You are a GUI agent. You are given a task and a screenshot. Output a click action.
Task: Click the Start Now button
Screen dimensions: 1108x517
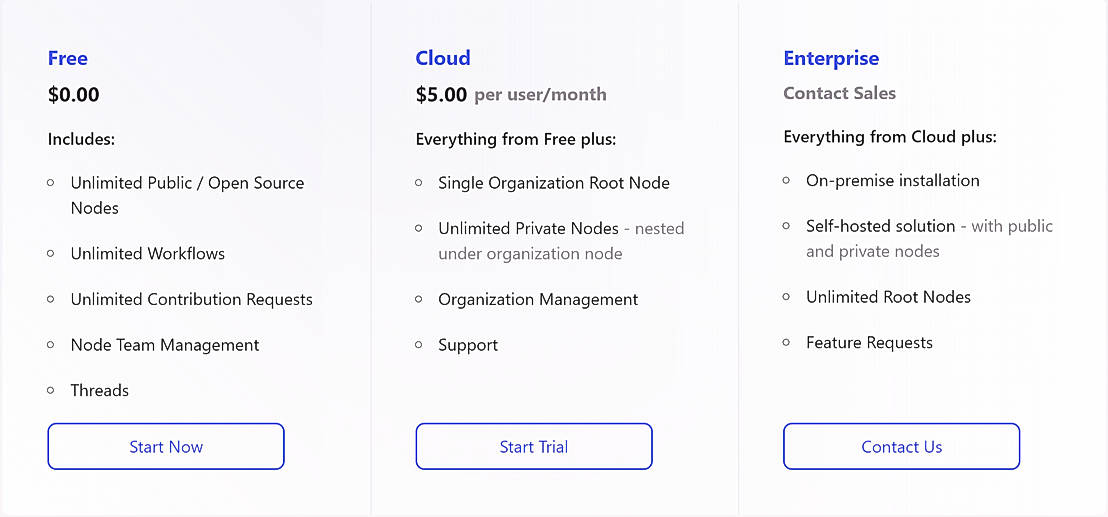point(166,447)
